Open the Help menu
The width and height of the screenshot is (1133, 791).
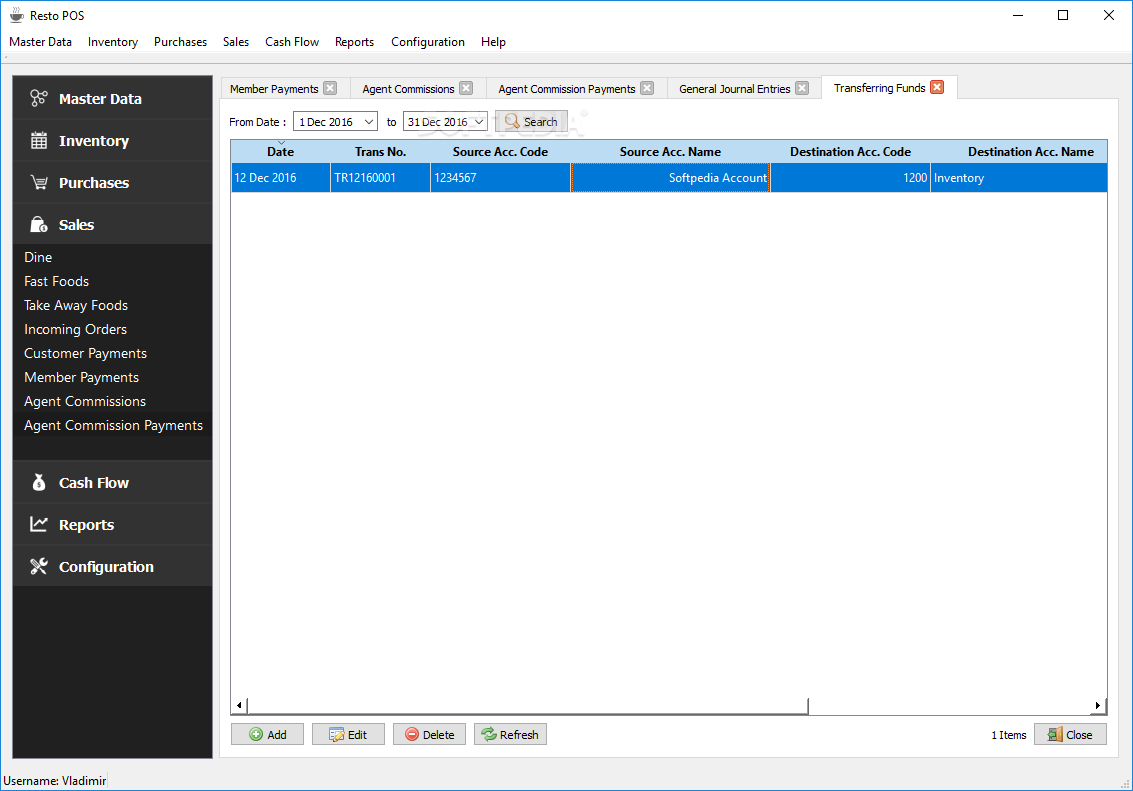(493, 42)
